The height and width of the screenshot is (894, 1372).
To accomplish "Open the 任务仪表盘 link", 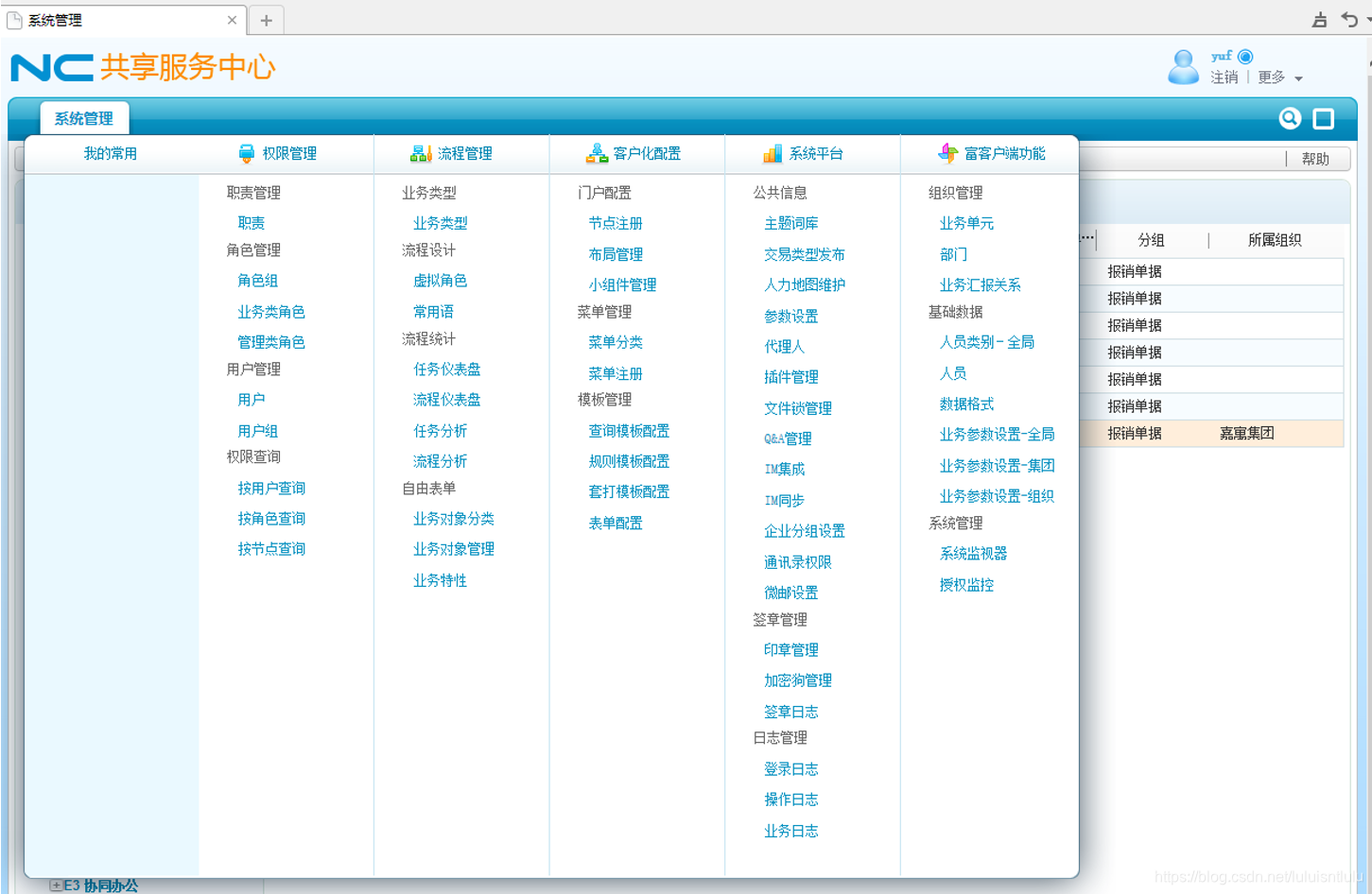I will (x=447, y=370).
